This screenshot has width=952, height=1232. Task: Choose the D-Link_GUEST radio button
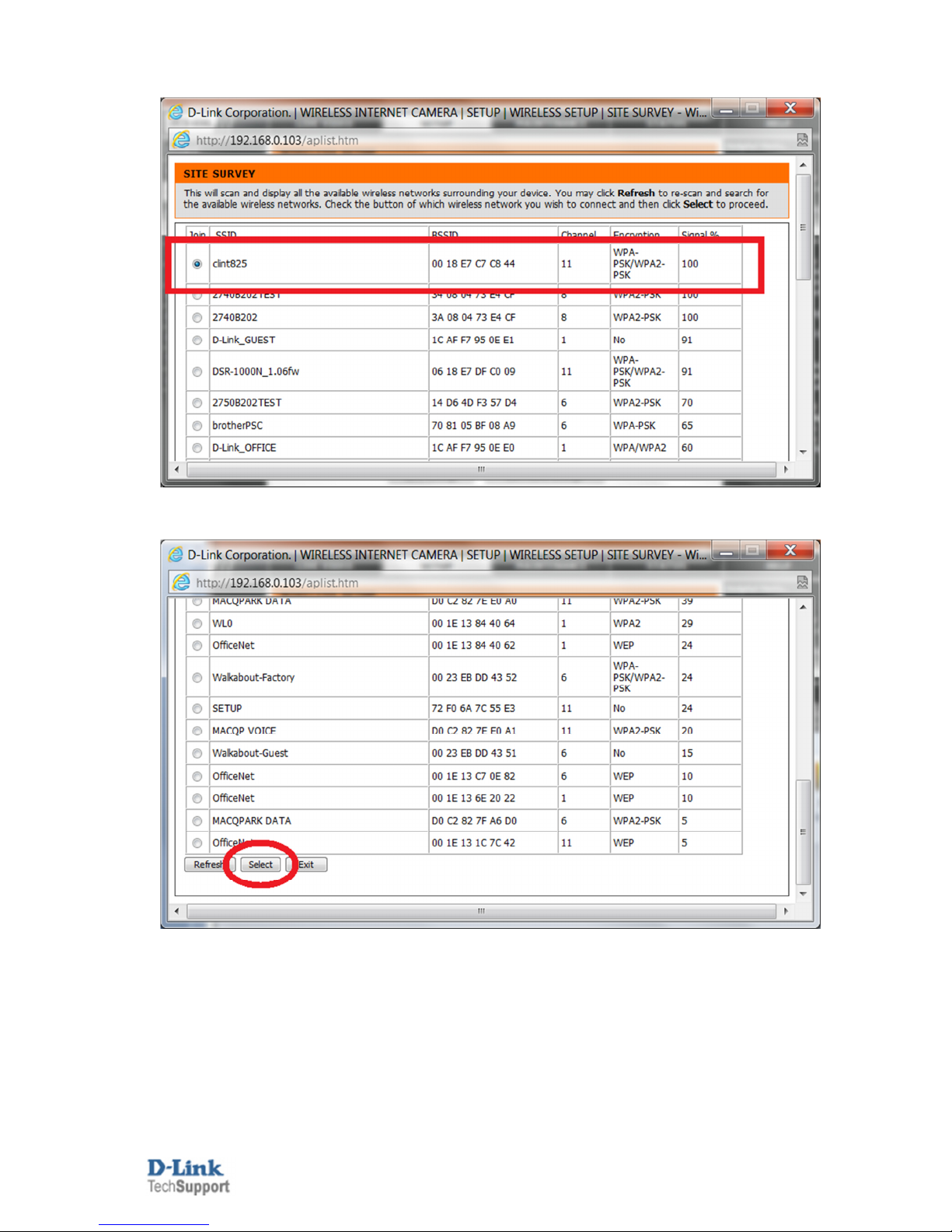(x=197, y=340)
